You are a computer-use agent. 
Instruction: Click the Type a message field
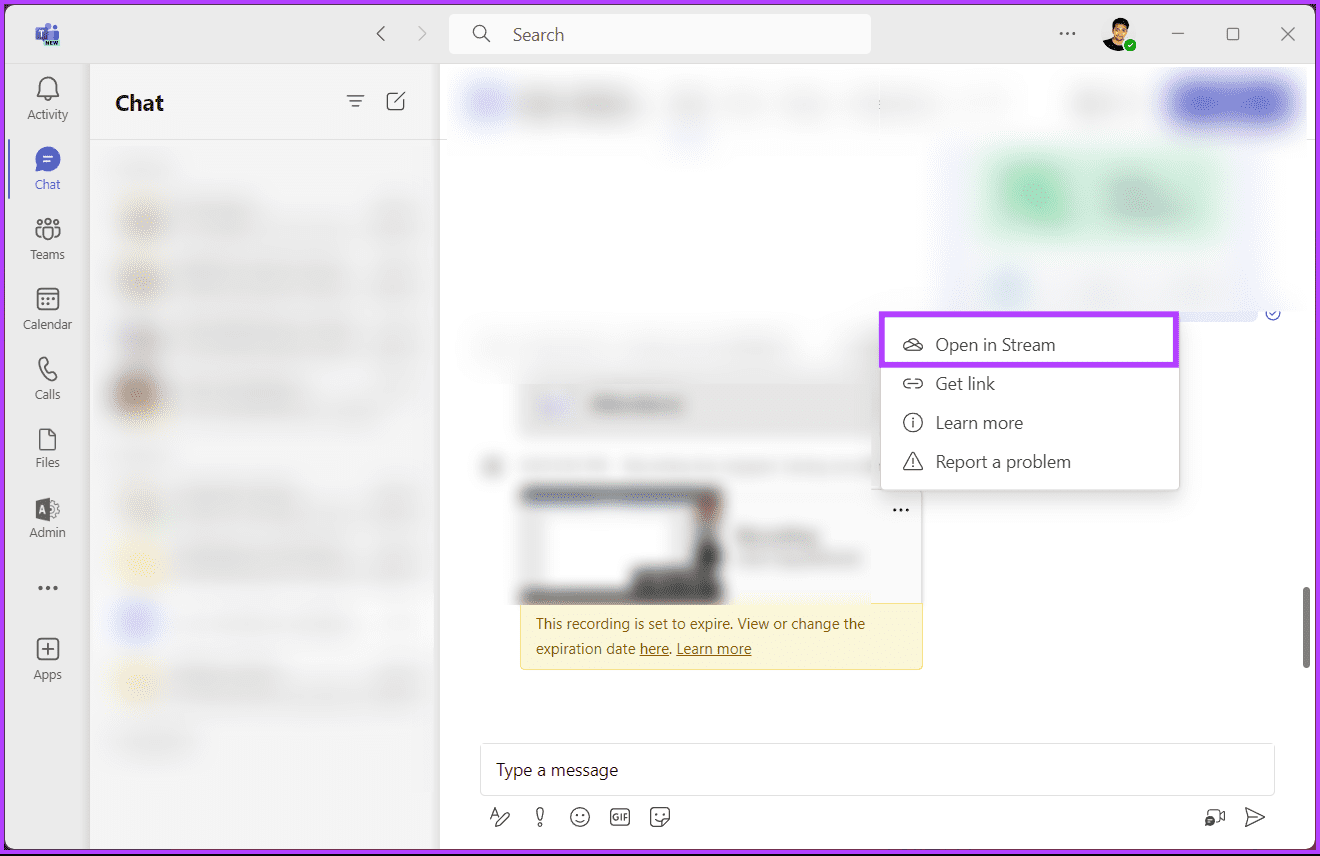tap(876, 770)
